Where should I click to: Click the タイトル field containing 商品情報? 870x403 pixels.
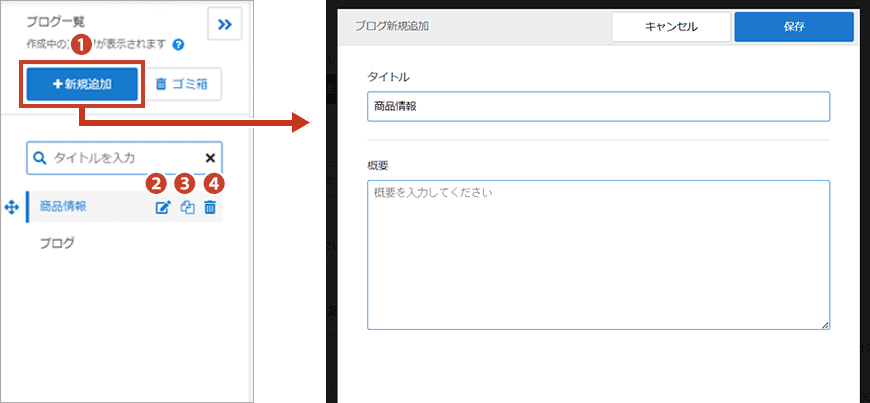598,106
